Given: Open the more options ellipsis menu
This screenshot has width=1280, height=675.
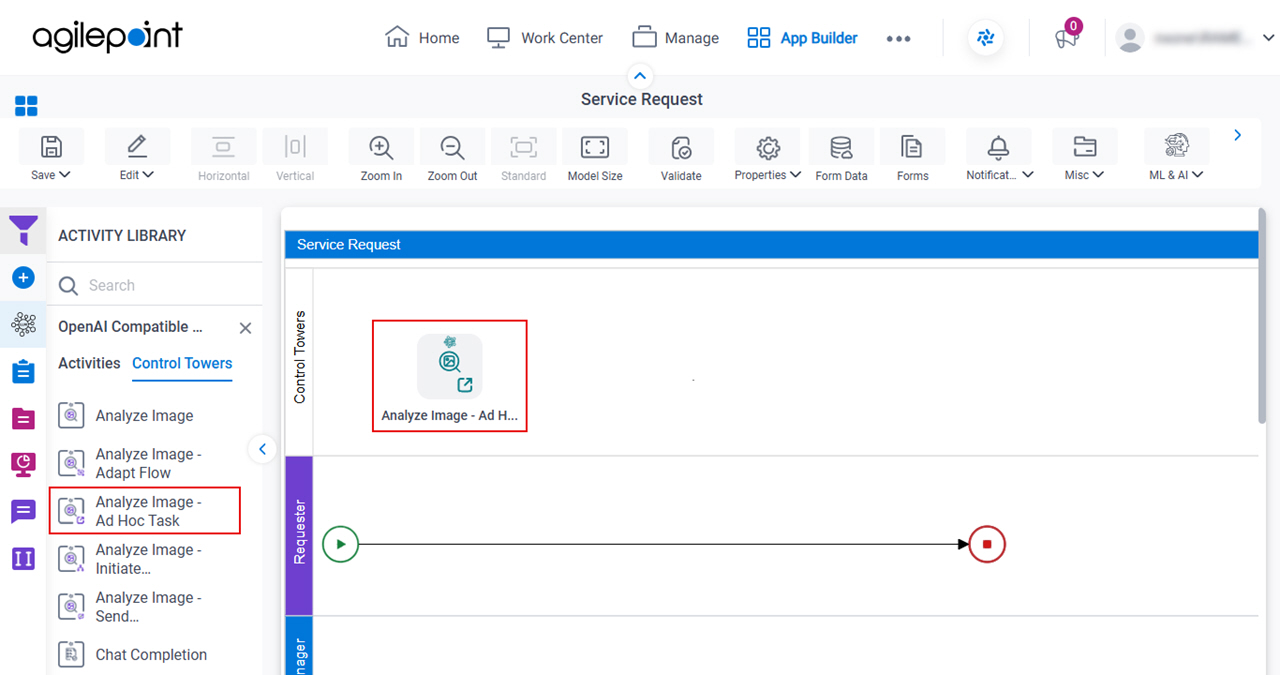Looking at the screenshot, I should [898, 39].
